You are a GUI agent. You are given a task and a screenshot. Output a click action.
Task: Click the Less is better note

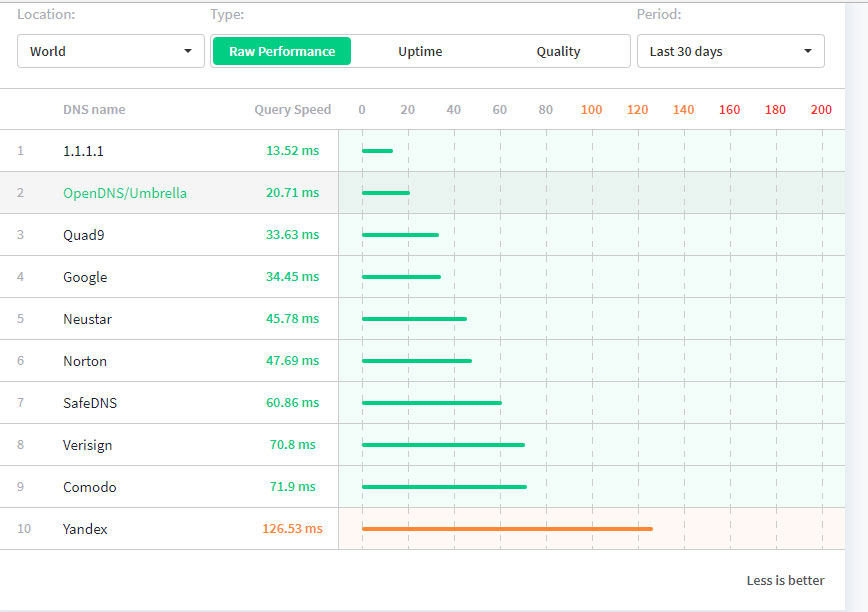[786, 580]
